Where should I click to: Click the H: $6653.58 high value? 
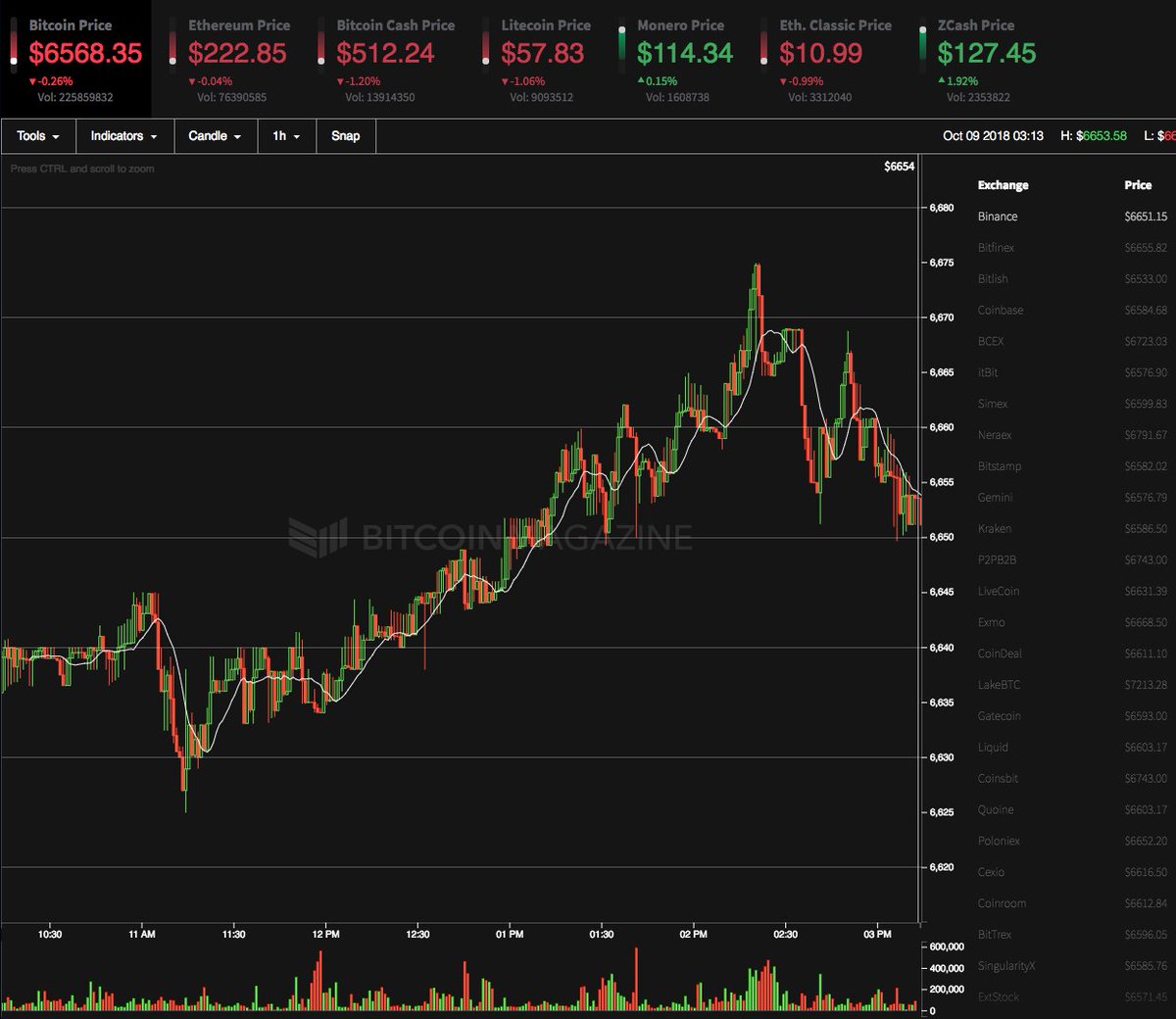coord(1094,136)
